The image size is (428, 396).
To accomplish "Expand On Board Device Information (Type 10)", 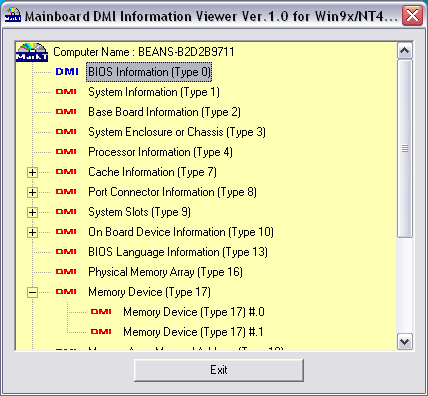I will click(x=32, y=232).
